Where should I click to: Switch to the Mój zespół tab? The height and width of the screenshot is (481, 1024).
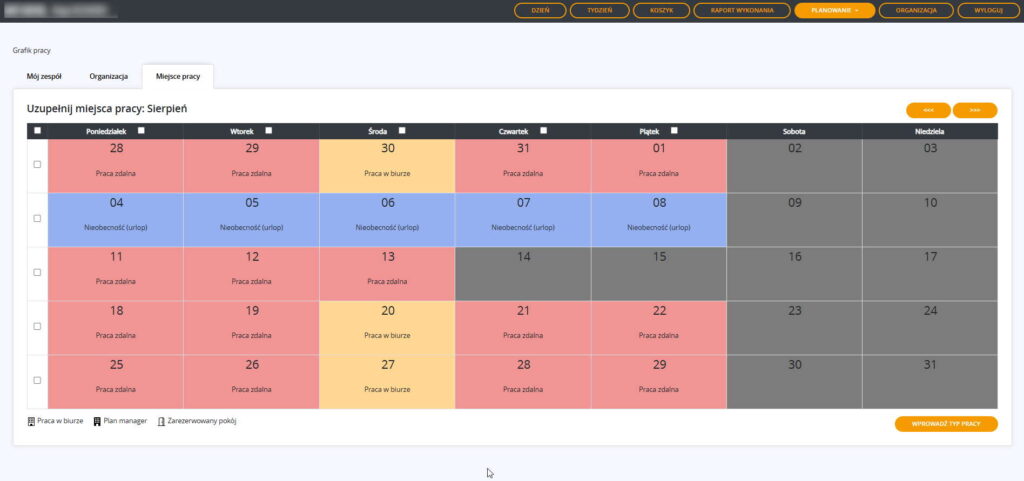tap(43, 76)
